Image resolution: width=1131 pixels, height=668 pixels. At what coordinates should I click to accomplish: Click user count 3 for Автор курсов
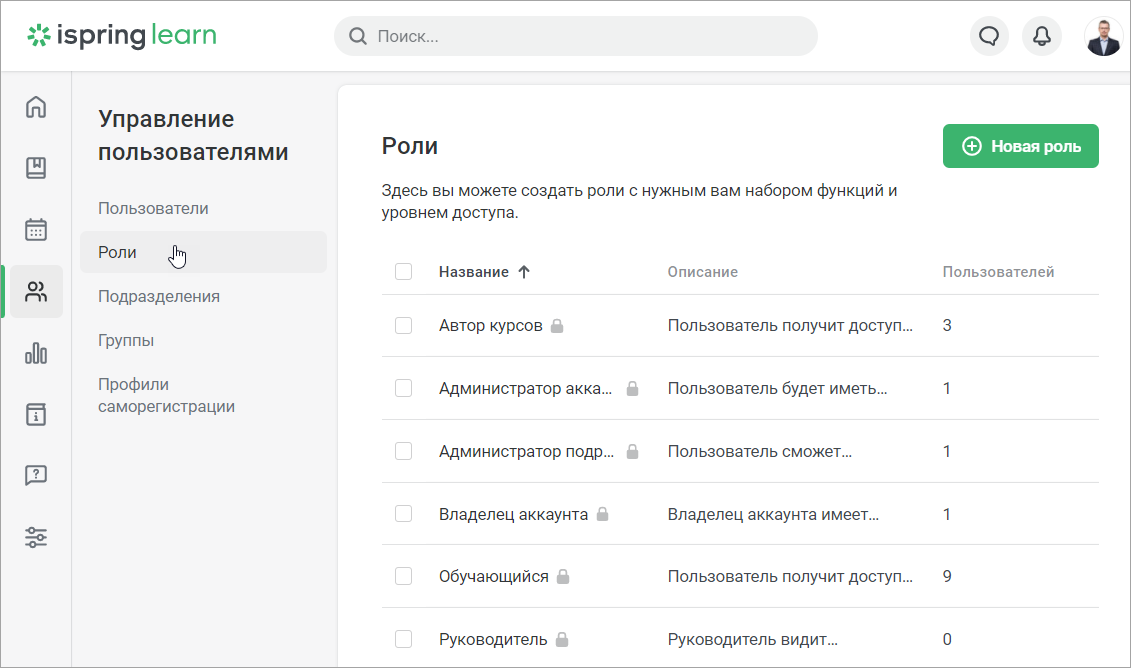pos(947,325)
